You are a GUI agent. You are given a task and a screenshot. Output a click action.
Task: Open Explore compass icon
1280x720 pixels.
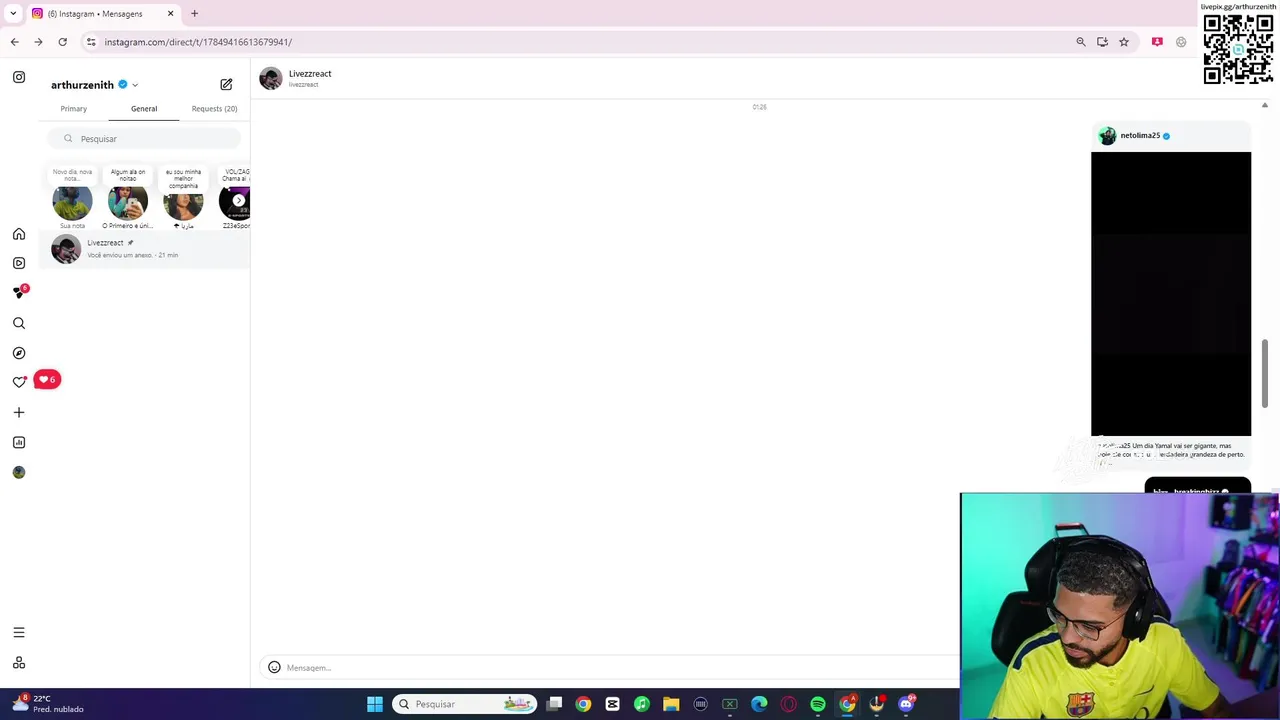pyautogui.click(x=19, y=353)
